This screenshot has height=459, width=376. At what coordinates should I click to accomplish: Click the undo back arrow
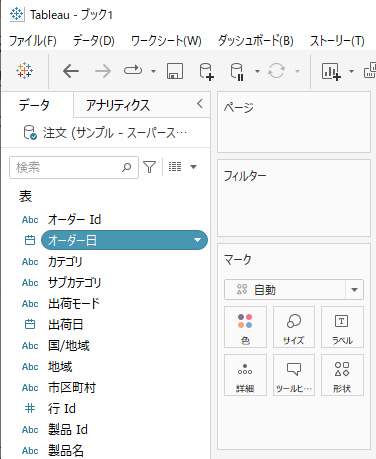pos(71,71)
